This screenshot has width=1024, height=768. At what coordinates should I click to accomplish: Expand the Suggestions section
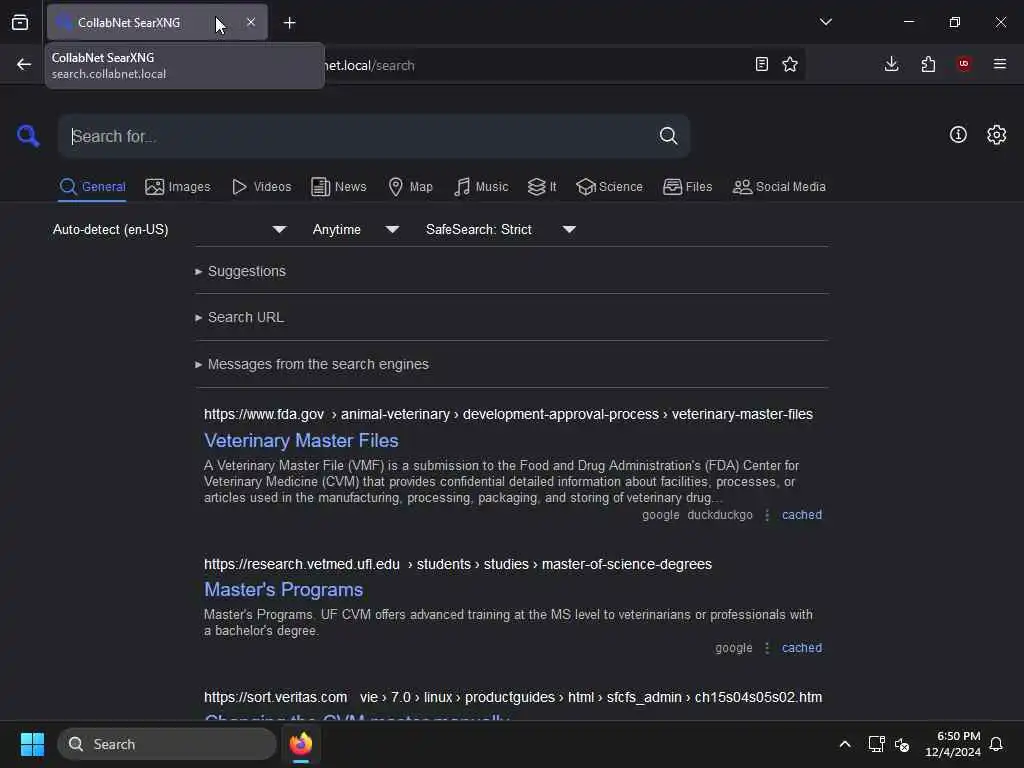click(x=240, y=271)
